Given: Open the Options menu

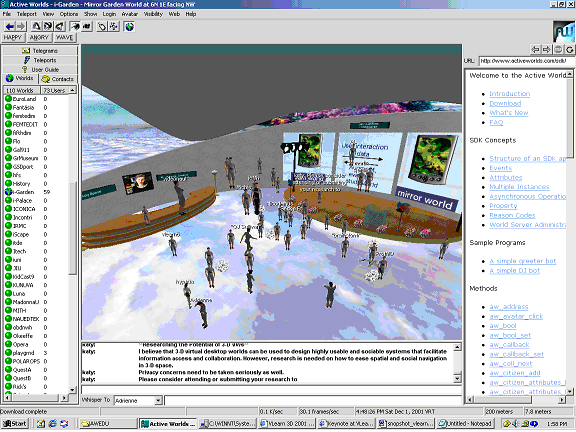Looking at the screenshot, I should pyautogui.click(x=69, y=14).
